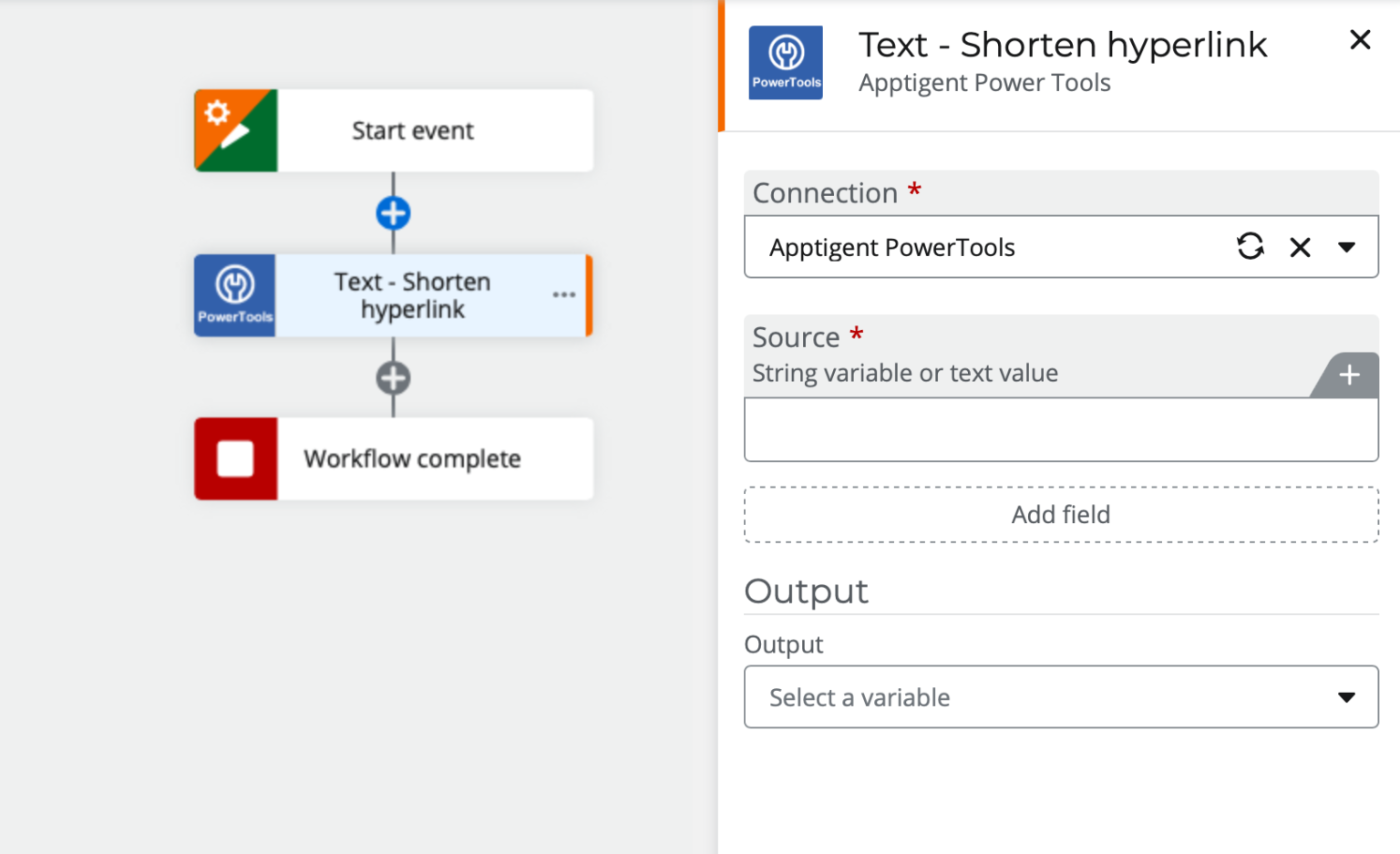Open the Output variable dropdown
The width and height of the screenshot is (1400, 854).
pos(1347,696)
